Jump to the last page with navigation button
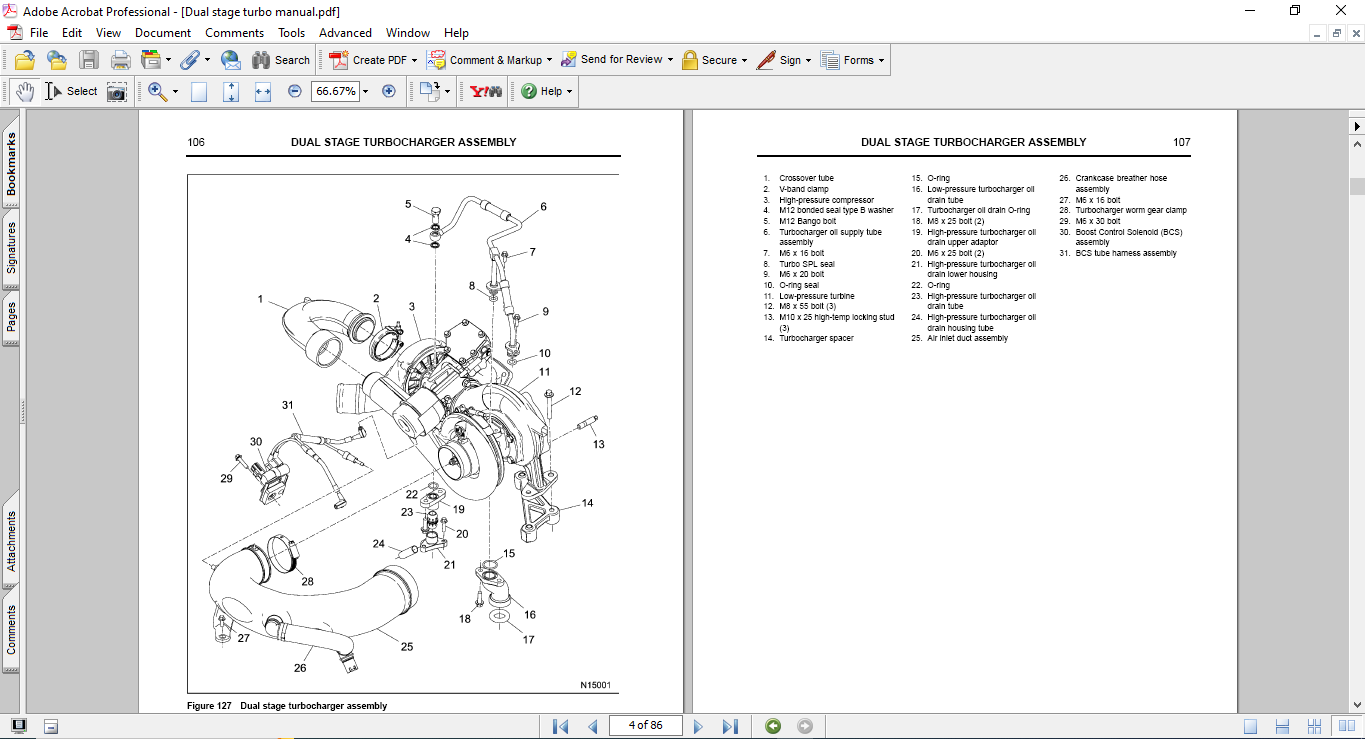Image resolution: width=1365 pixels, height=739 pixels. click(x=731, y=725)
